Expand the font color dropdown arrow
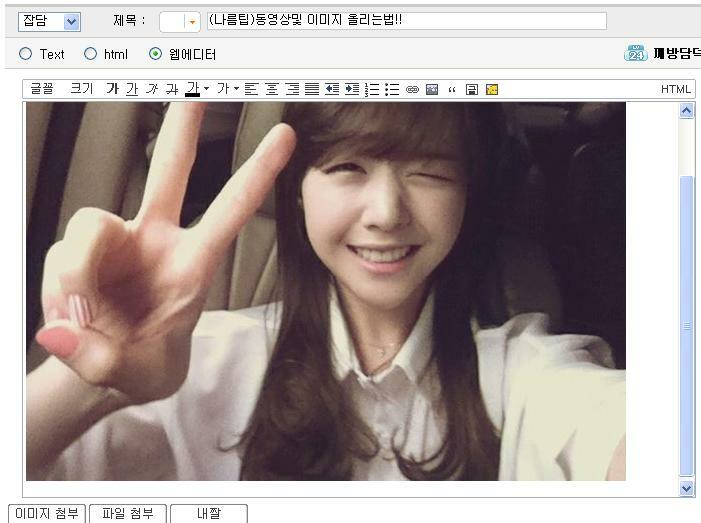 [206, 89]
